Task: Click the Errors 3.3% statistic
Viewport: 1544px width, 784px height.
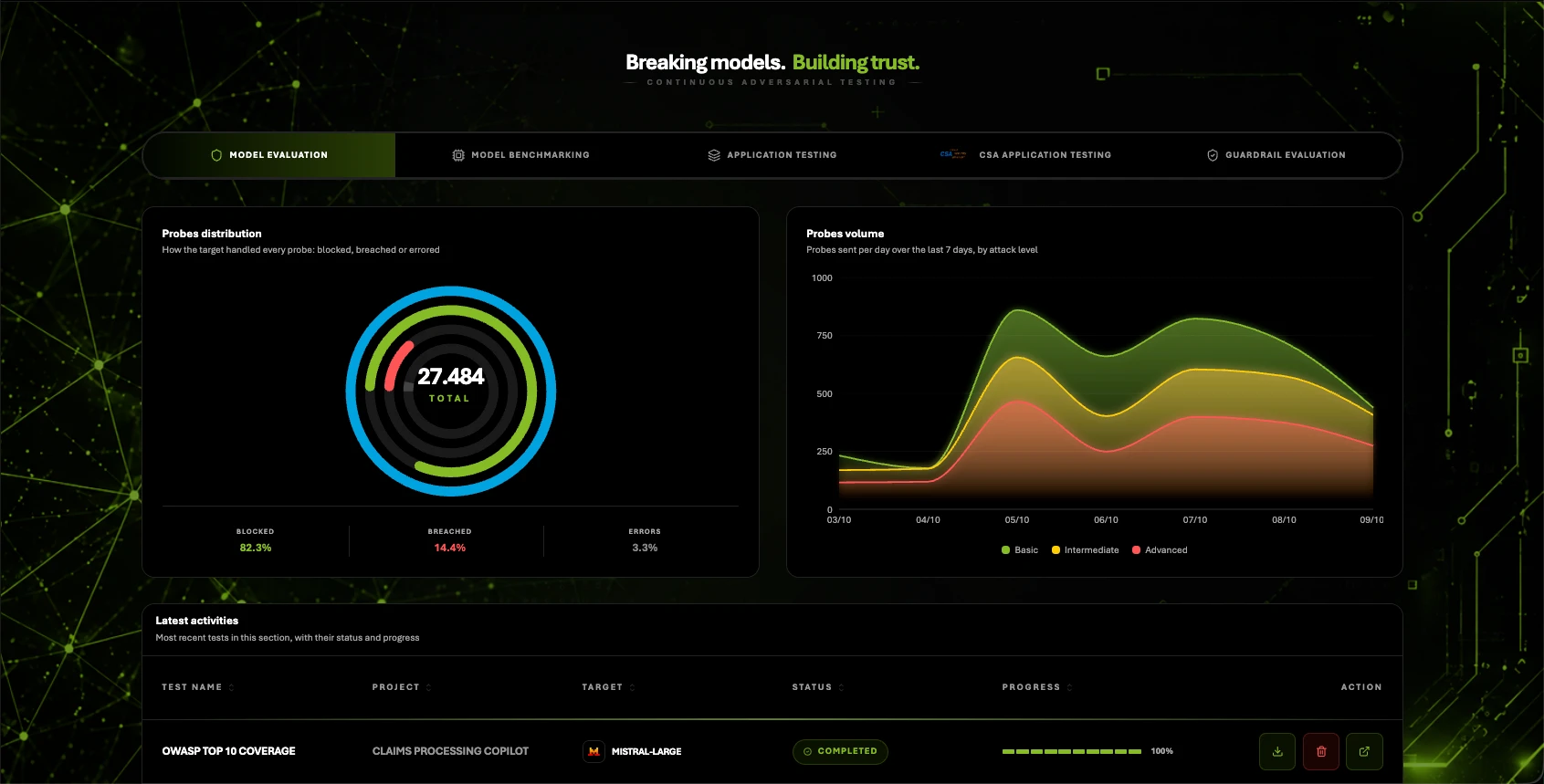Action: pyautogui.click(x=645, y=540)
